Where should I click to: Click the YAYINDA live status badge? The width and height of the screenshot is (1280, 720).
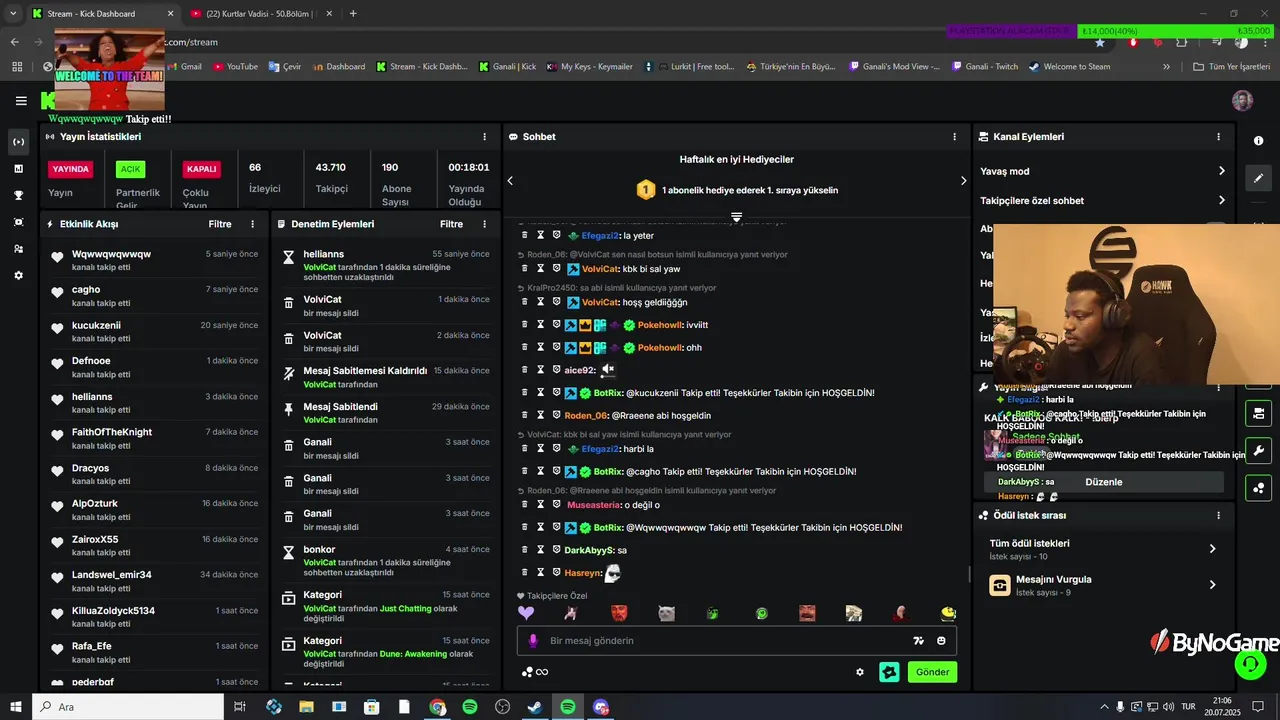click(x=71, y=169)
